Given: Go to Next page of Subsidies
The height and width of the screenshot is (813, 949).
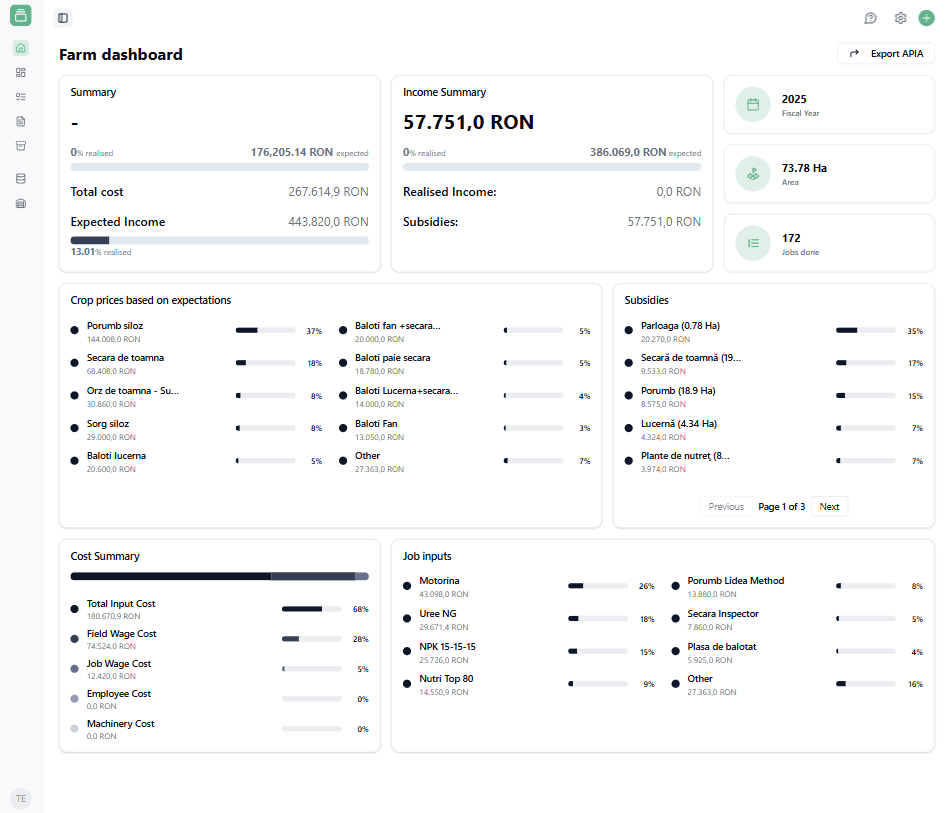Looking at the screenshot, I should pos(829,507).
